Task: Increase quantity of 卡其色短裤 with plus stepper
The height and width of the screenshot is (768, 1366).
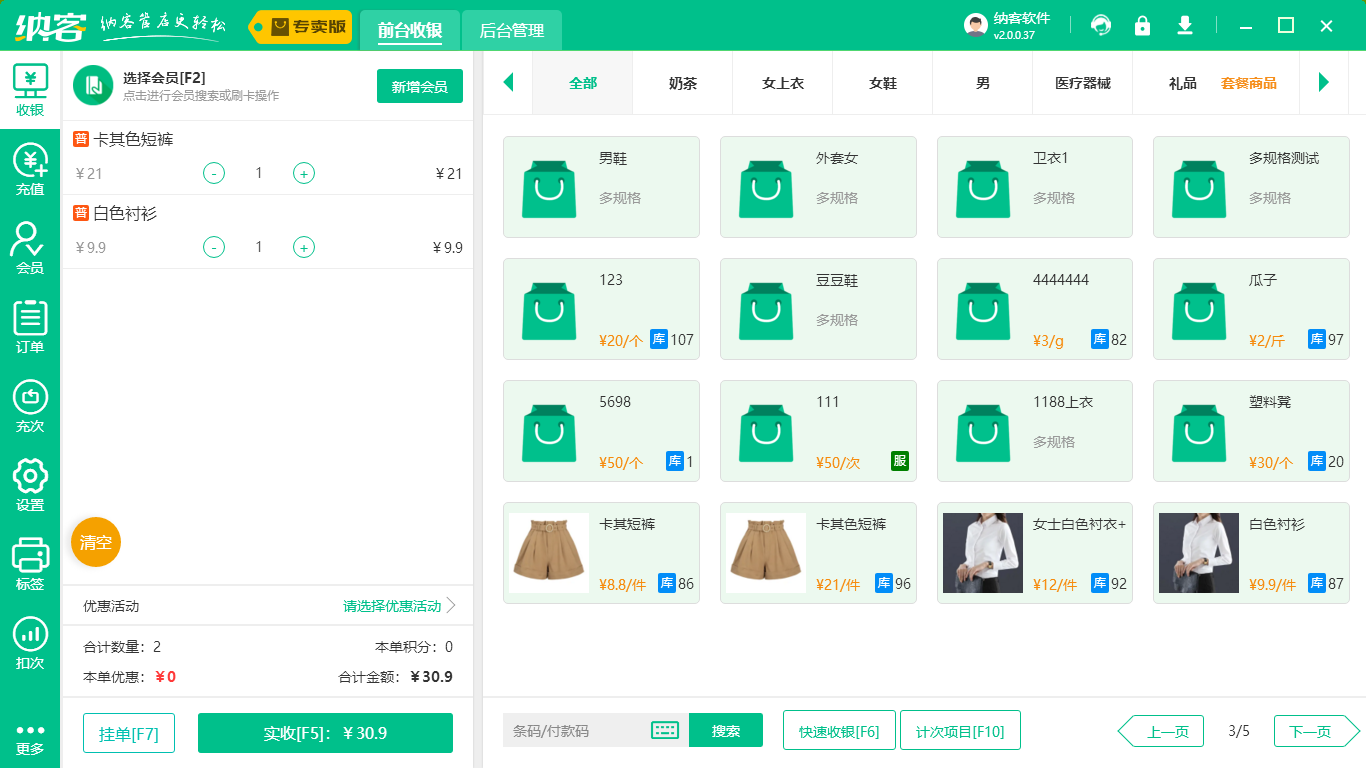Action: (303, 173)
